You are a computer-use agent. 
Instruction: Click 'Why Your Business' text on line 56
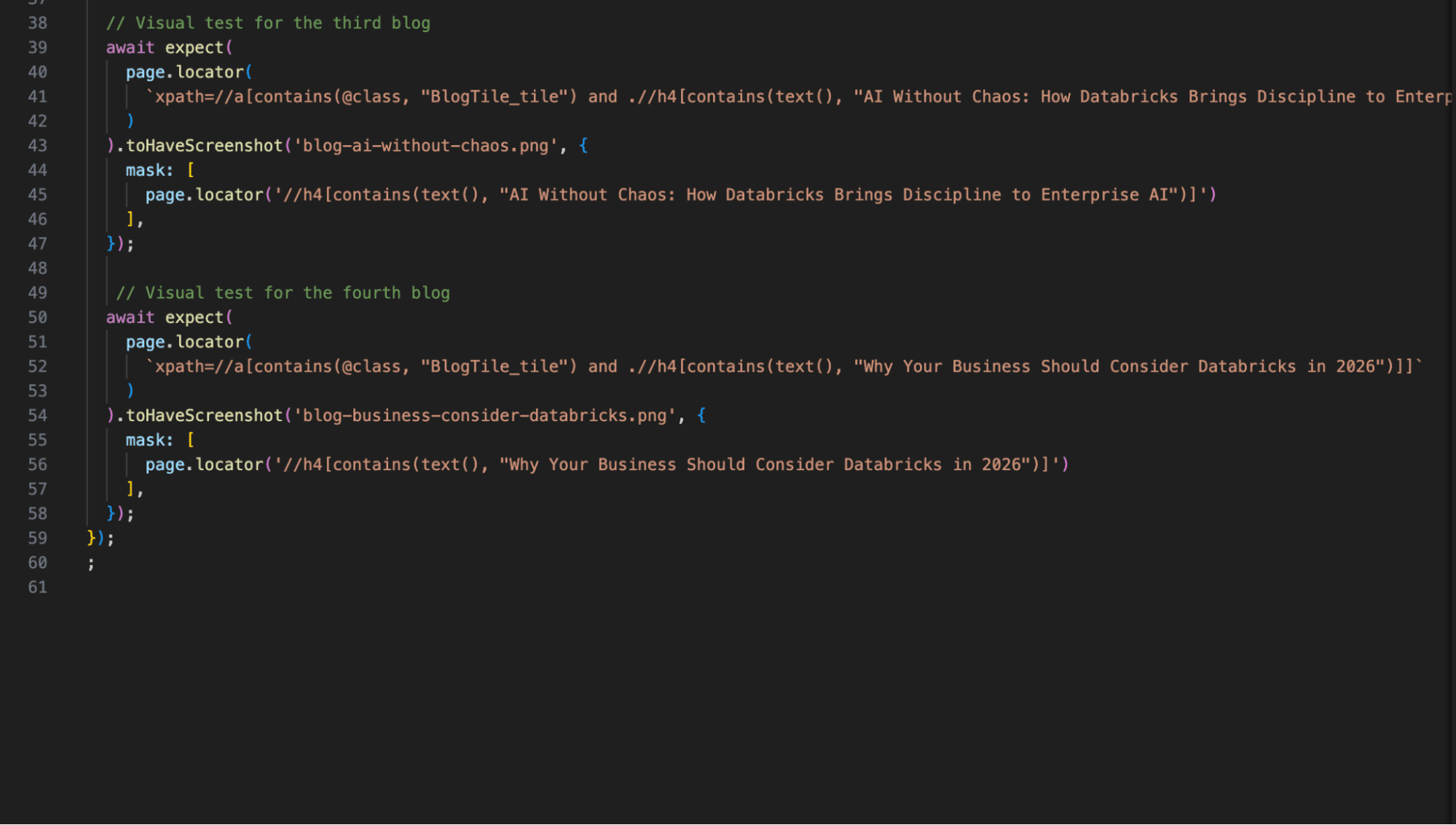[592, 465]
